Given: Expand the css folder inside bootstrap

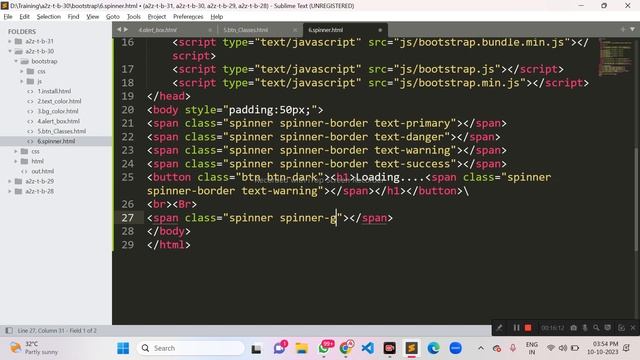Looking at the screenshot, I should click(22, 71).
